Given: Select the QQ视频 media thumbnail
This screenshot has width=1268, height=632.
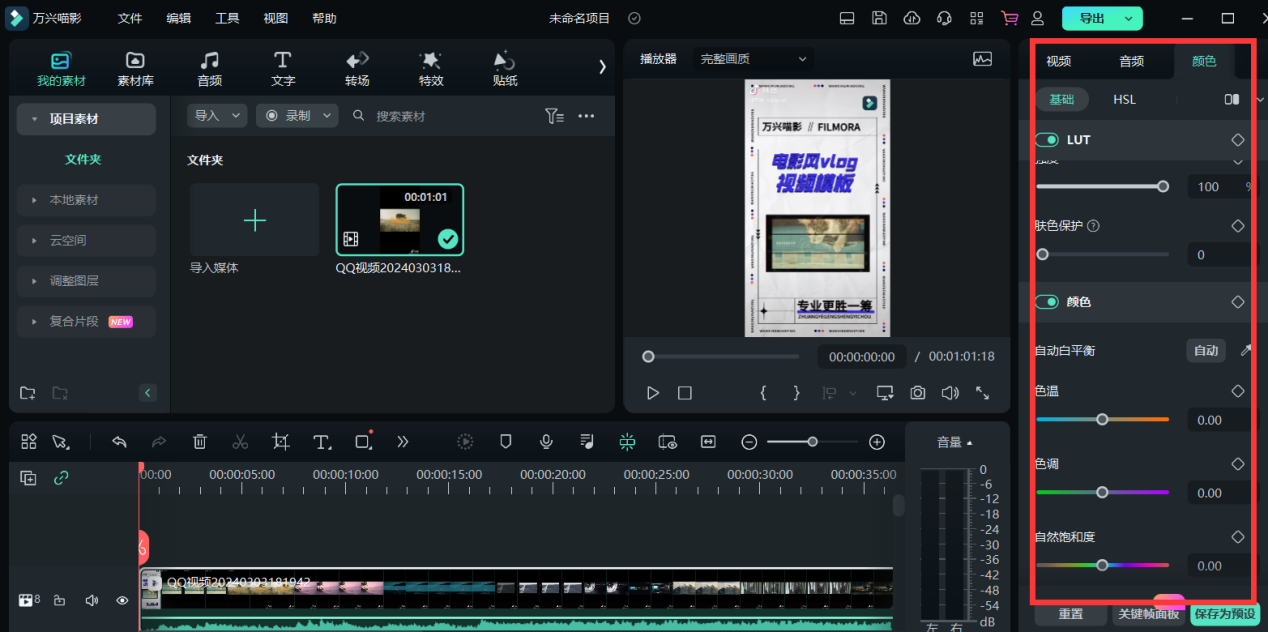Looking at the screenshot, I should [x=399, y=219].
